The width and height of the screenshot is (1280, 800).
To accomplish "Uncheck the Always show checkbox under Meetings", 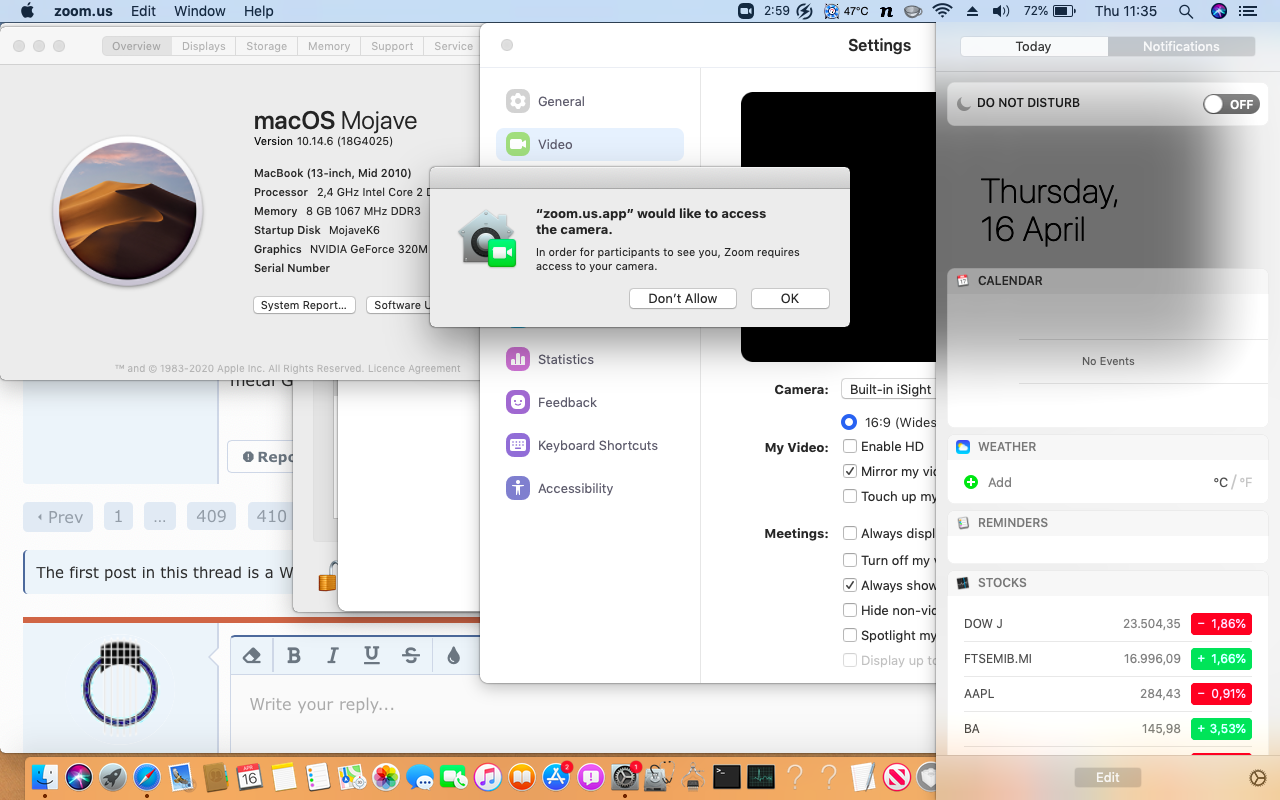I will [x=850, y=585].
